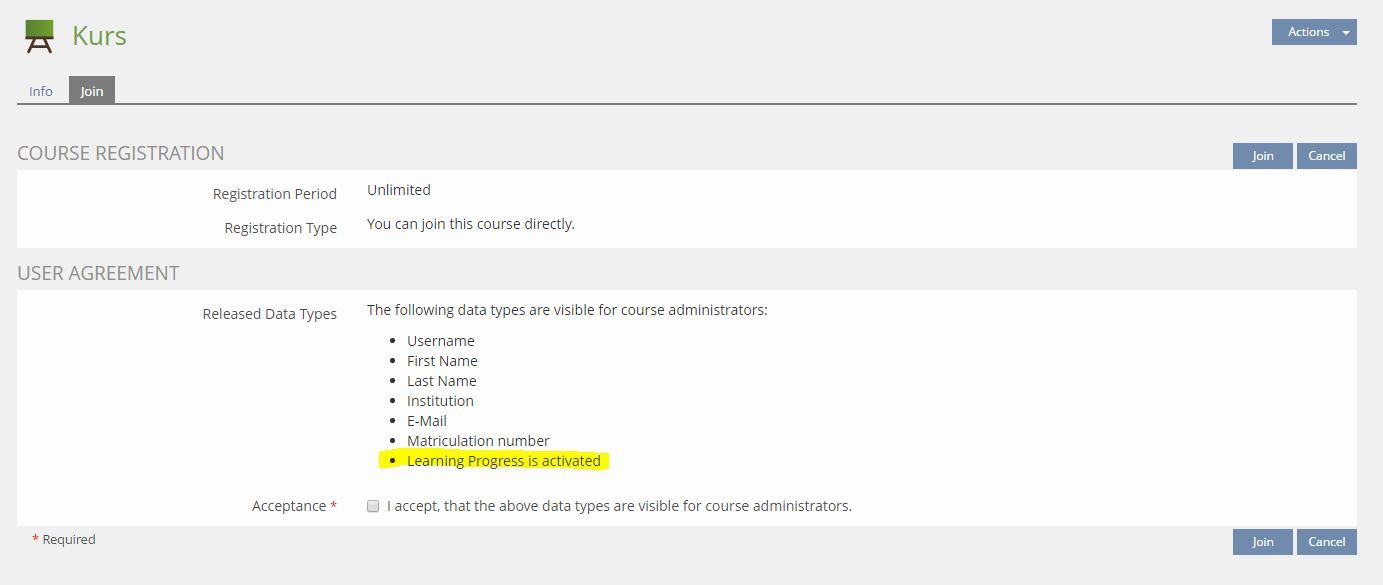Click the 'E-Mail' list entry
Screen dimensions: 1383x585
427,421
